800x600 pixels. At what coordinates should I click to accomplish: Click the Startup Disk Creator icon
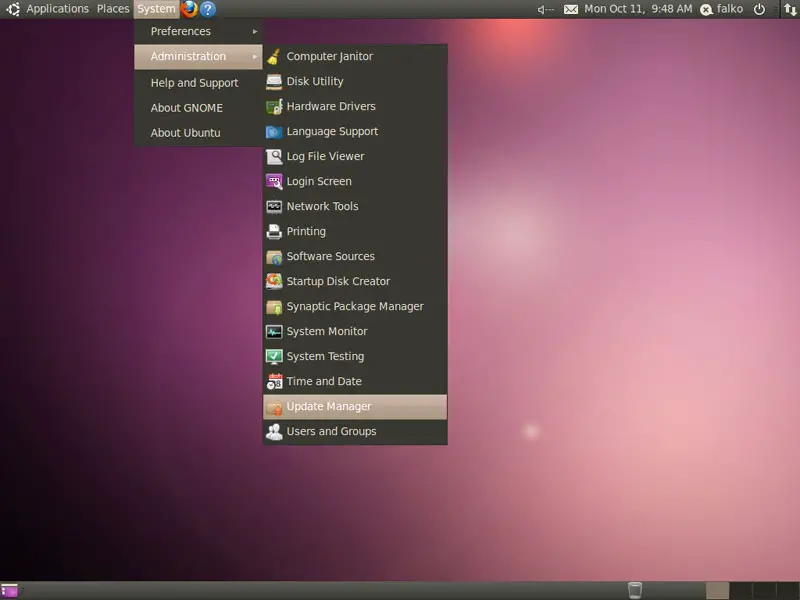click(274, 282)
